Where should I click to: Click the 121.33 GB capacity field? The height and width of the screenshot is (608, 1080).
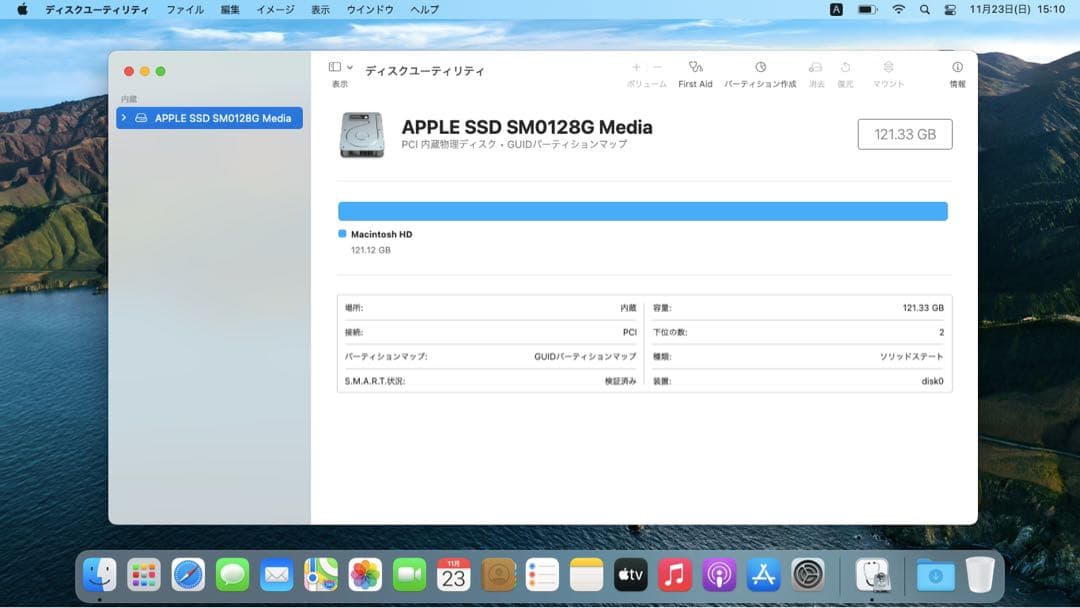click(905, 133)
